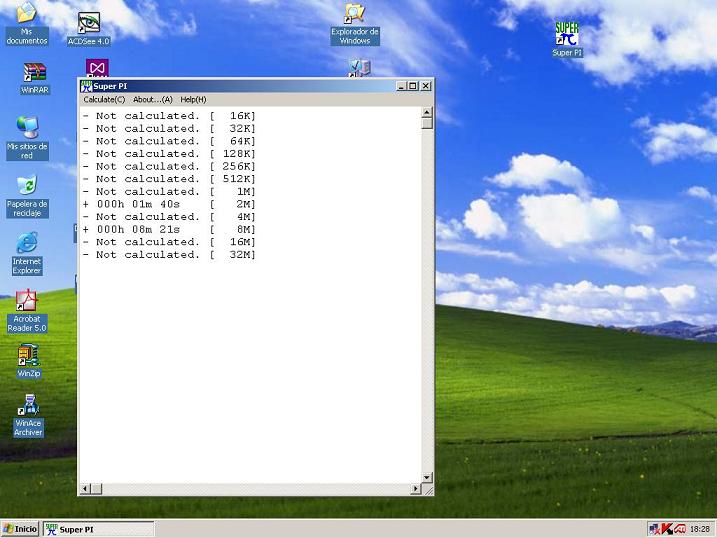Open the ACDSee 4.0 desktop icon
Viewport: 717px width, 538px height.
(x=88, y=24)
